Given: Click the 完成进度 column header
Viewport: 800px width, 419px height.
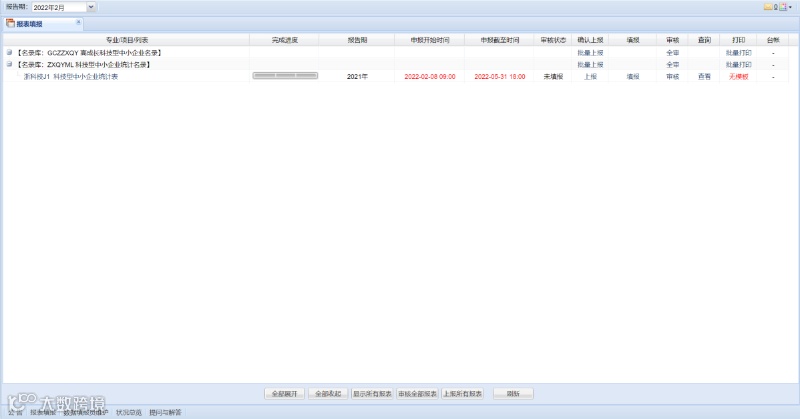Looking at the screenshot, I should click(284, 40).
